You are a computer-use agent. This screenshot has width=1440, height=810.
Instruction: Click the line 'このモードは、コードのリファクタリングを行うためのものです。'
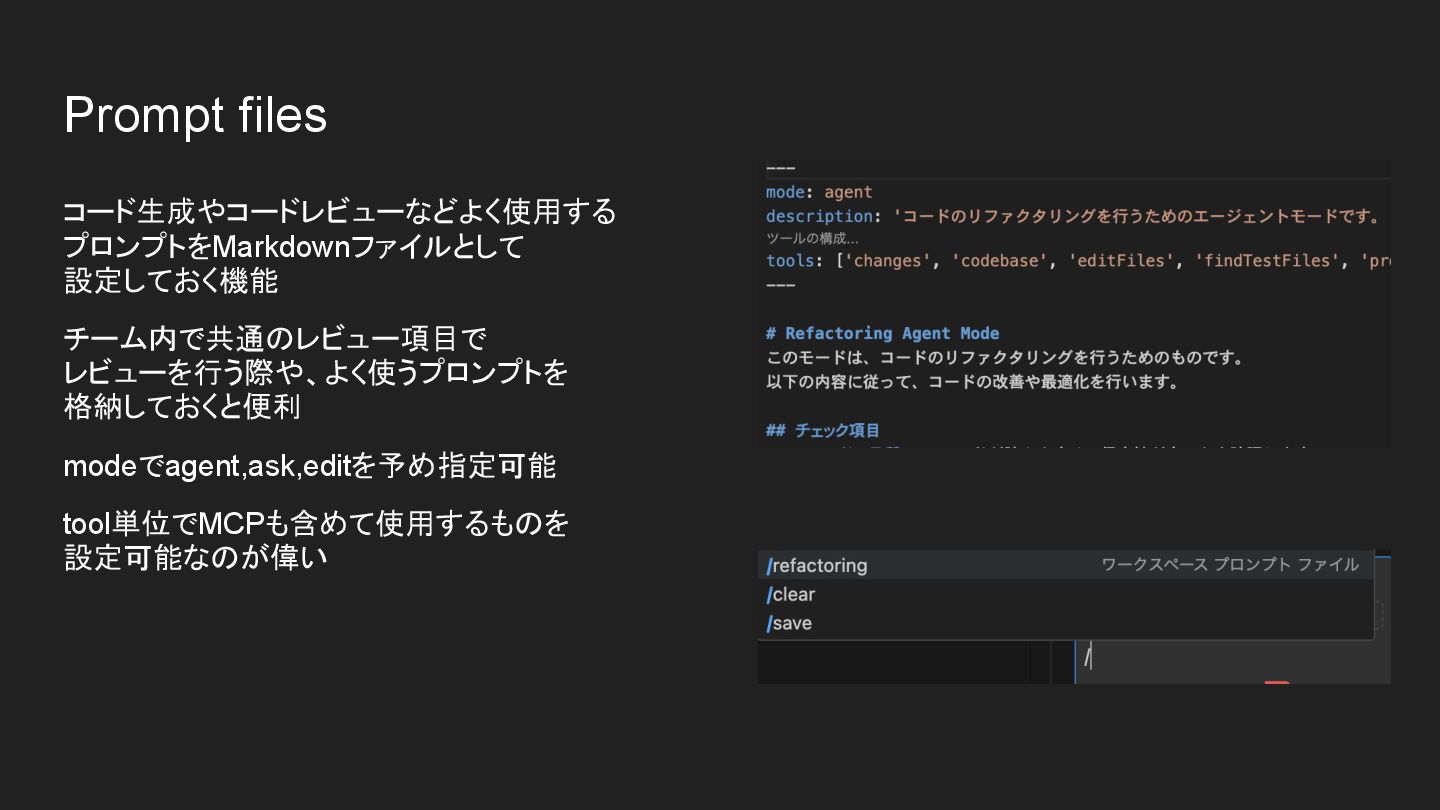point(1004,357)
